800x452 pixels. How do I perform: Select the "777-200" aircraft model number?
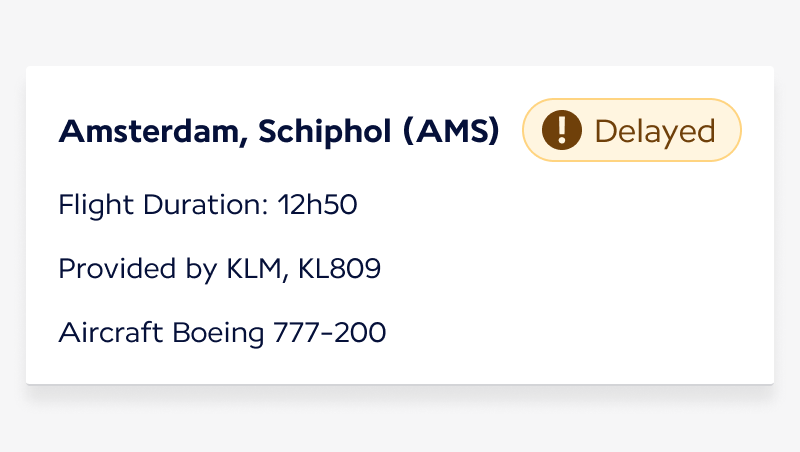329,332
